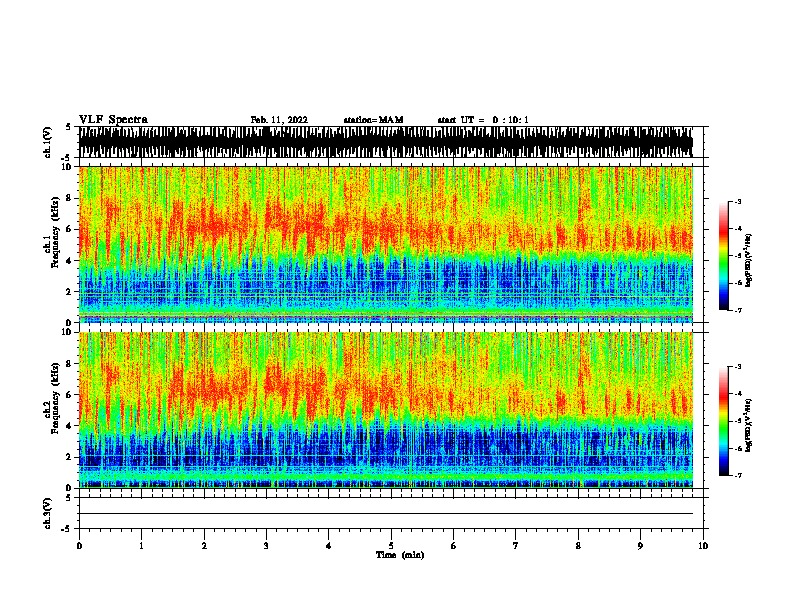Click the ch.2 "Frequency (kHz)" axis label
792x612 pixels.
pos(55,398)
